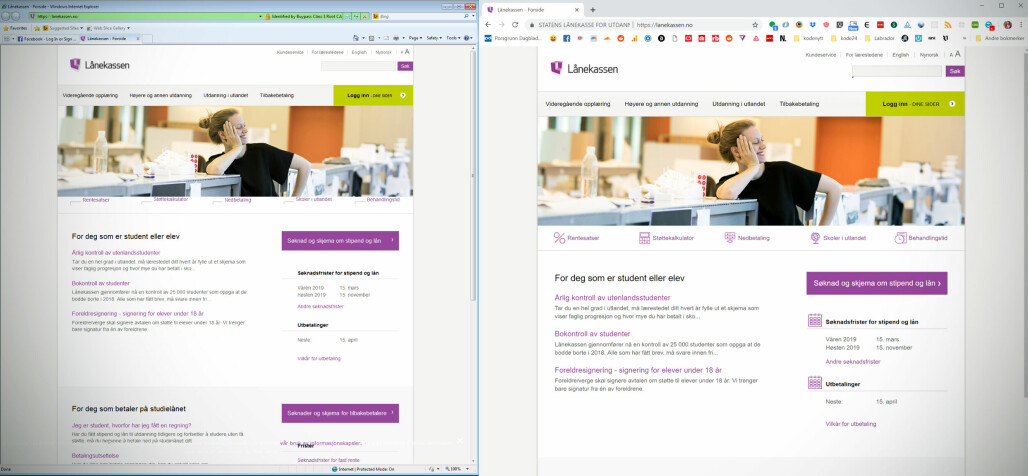Open Logg inn Dine sider in Chrome
This screenshot has width=1028, height=476.
pyautogui.click(x=915, y=104)
